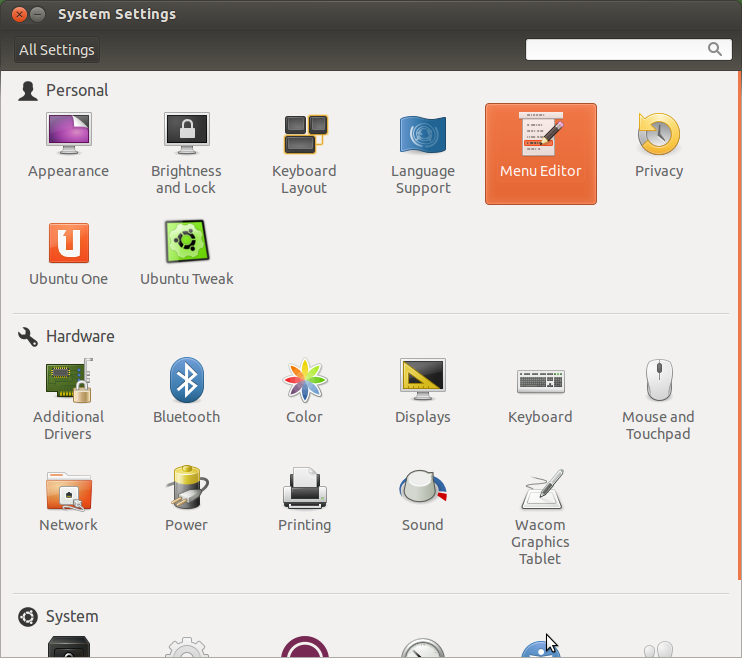Open the Color management panel
Image resolution: width=742 pixels, height=658 pixels.
coord(304,391)
